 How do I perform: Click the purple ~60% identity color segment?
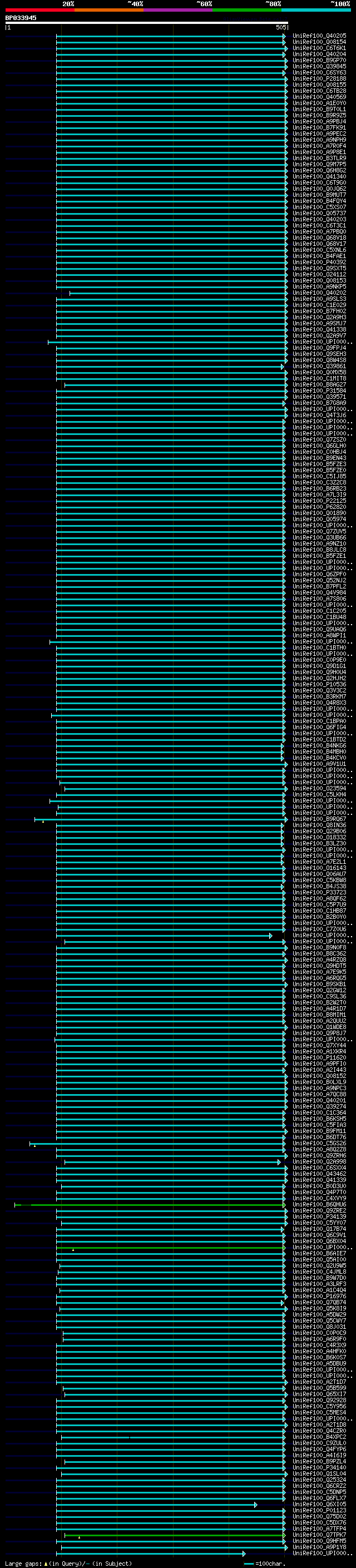coord(177,10)
